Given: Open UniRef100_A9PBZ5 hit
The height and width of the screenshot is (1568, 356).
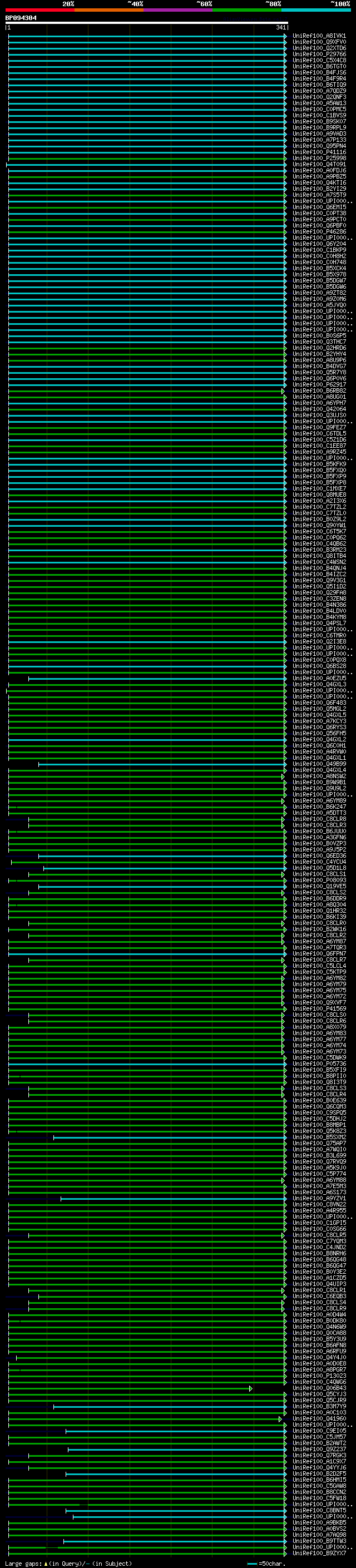Looking at the screenshot, I should click(x=319, y=176).
